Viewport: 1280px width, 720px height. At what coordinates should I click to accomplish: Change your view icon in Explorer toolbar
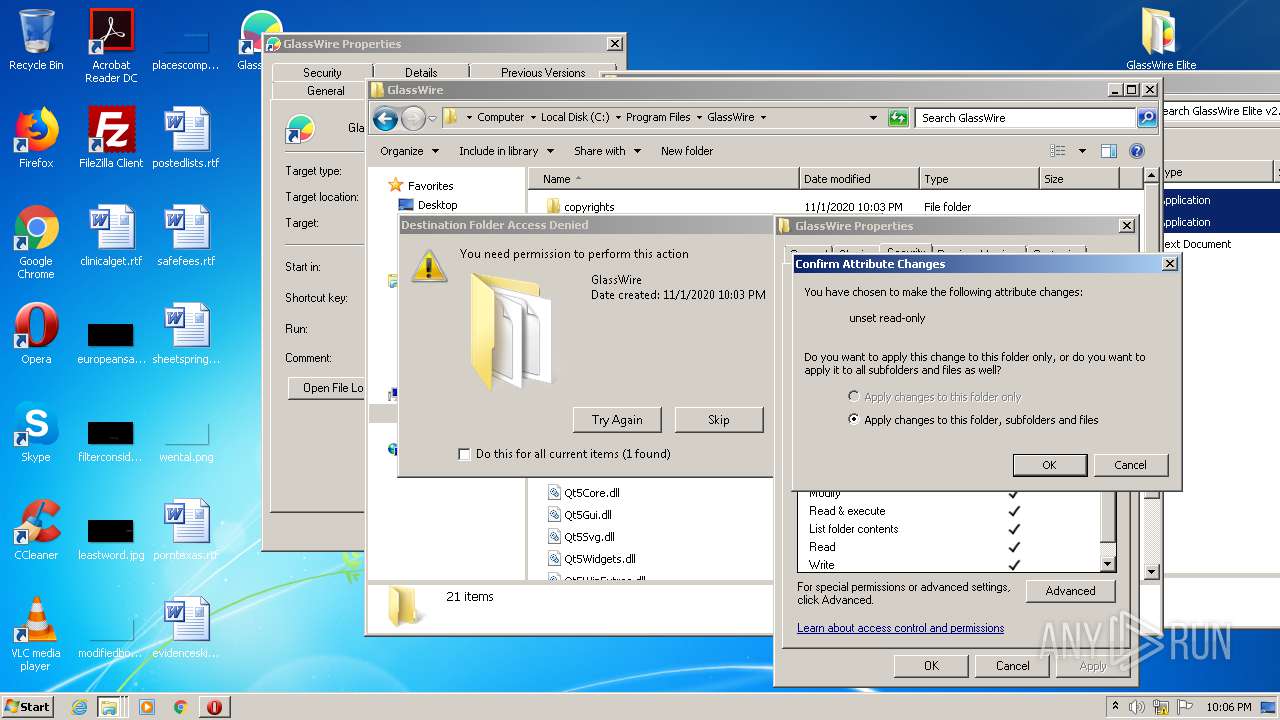pos(1058,151)
